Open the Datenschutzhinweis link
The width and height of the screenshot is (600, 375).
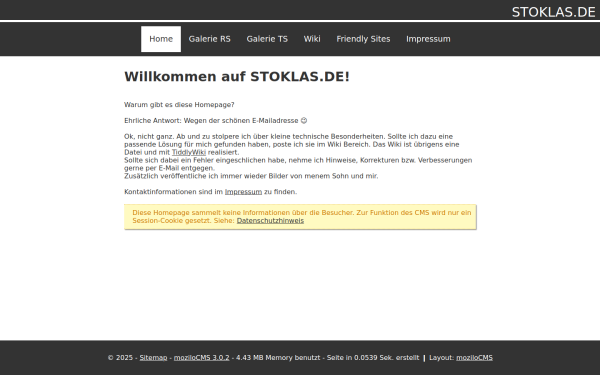tap(270, 221)
